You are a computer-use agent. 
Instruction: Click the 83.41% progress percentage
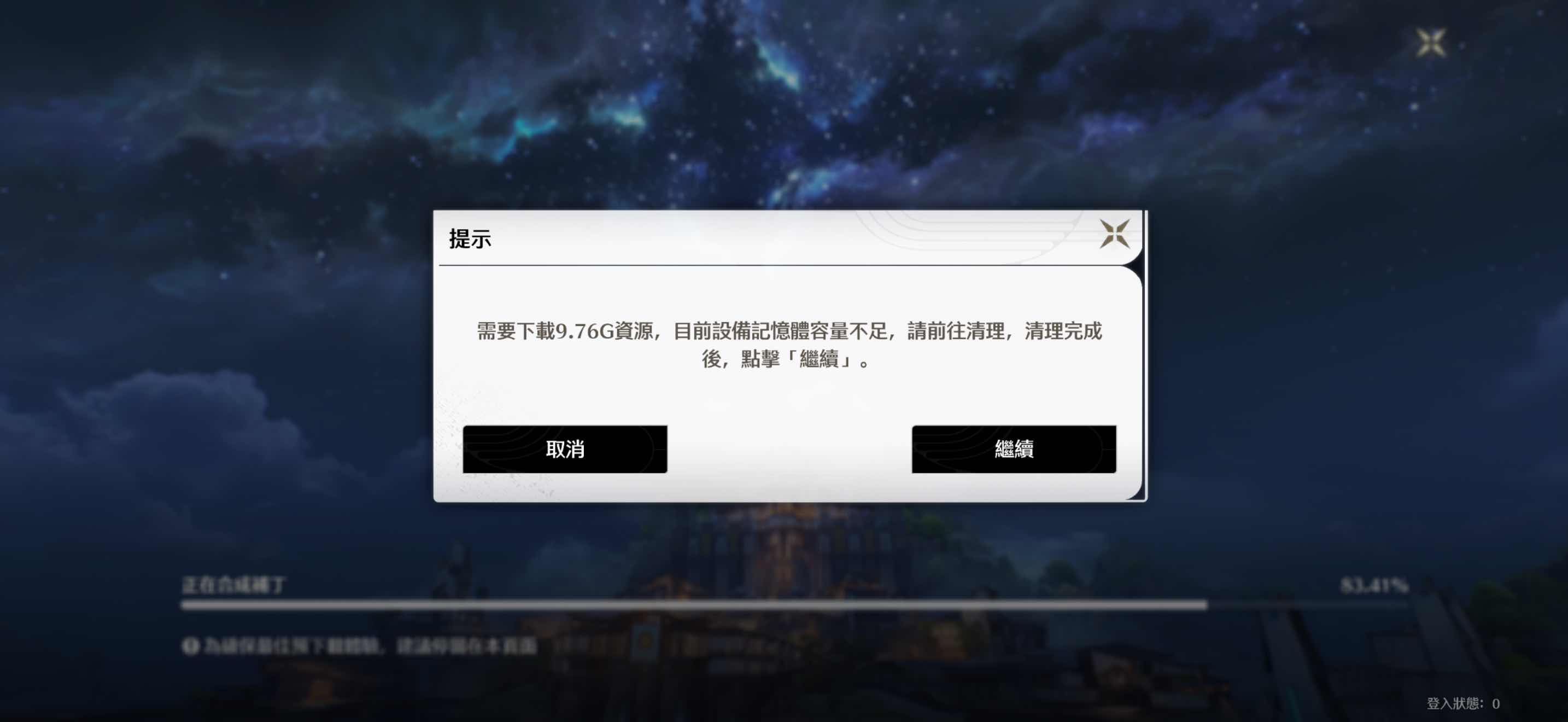point(1374,585)
